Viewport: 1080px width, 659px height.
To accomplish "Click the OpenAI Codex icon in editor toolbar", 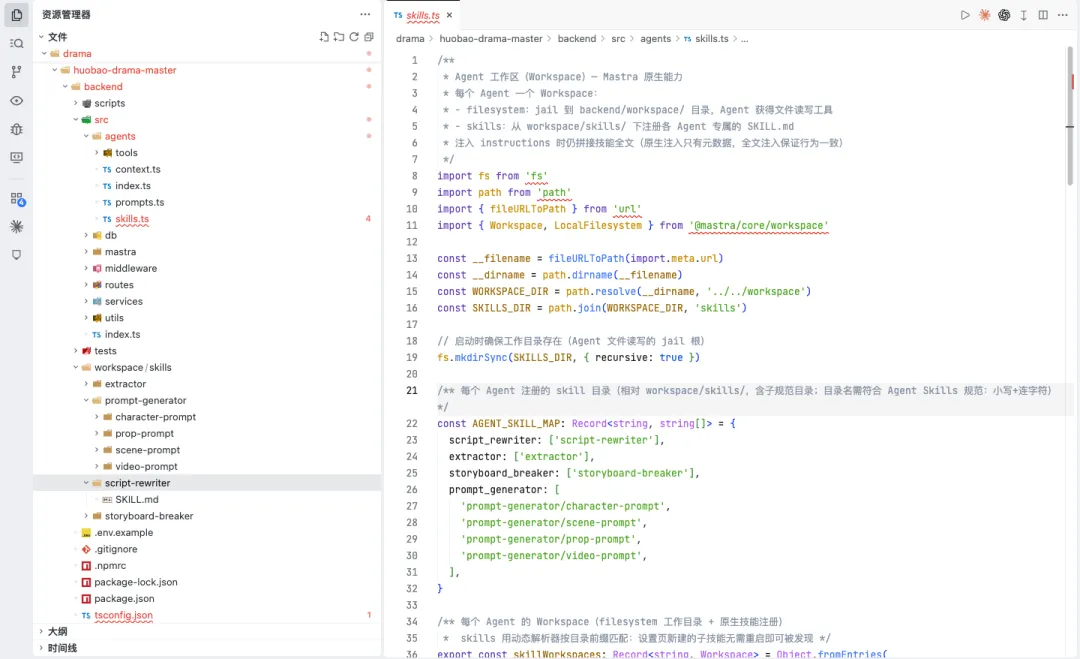I will 1004,14.
